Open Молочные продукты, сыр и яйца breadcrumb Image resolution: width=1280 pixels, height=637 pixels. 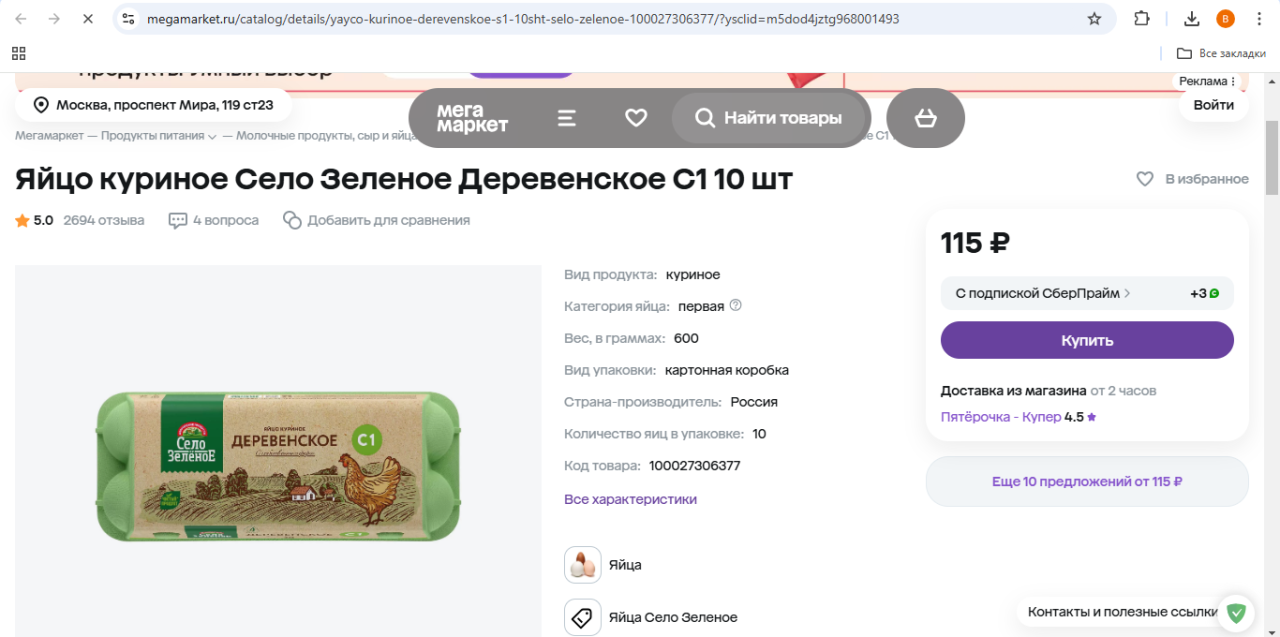(x=325, y=136)
